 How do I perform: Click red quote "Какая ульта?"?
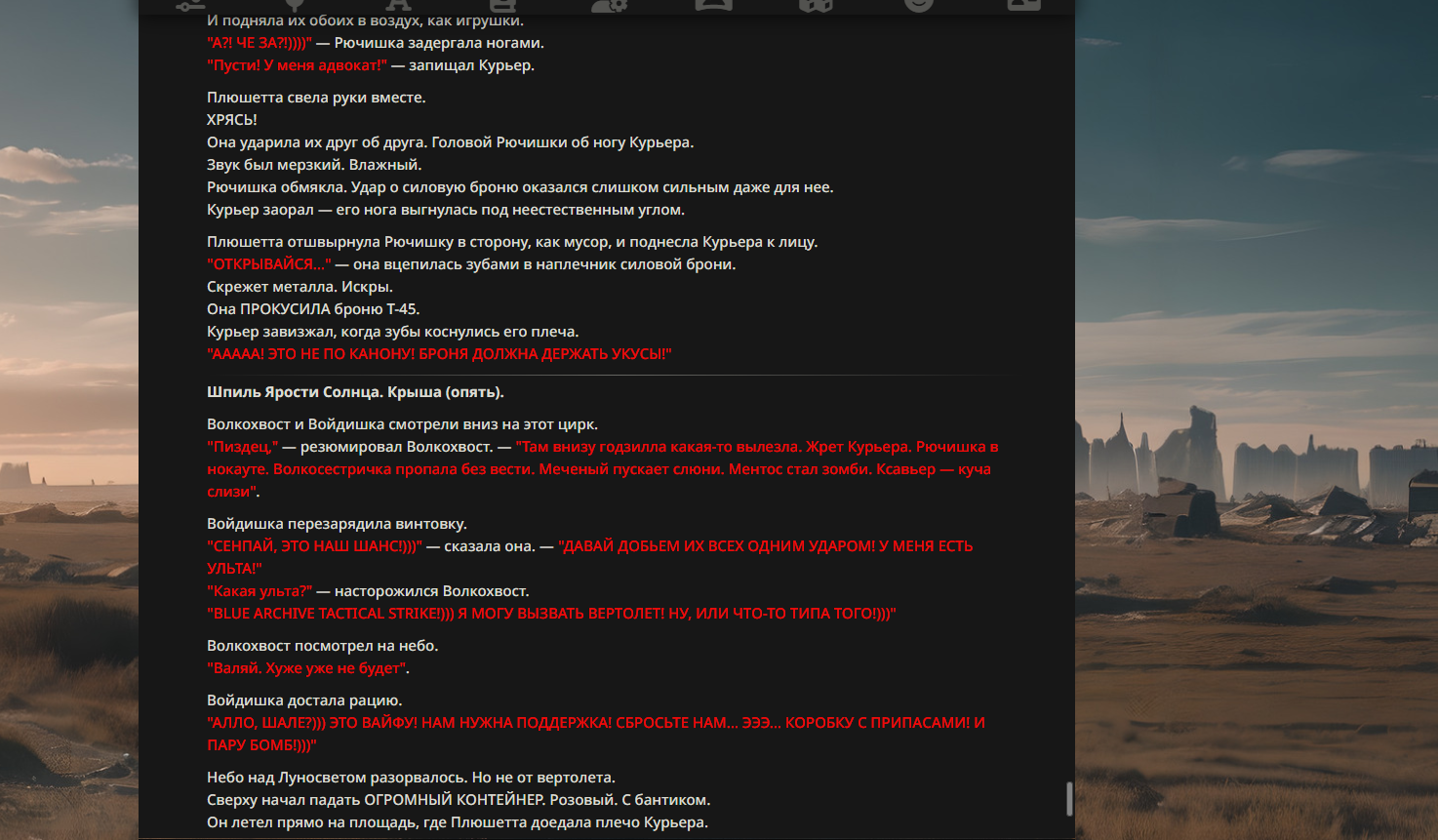click(x=260, y=591)
